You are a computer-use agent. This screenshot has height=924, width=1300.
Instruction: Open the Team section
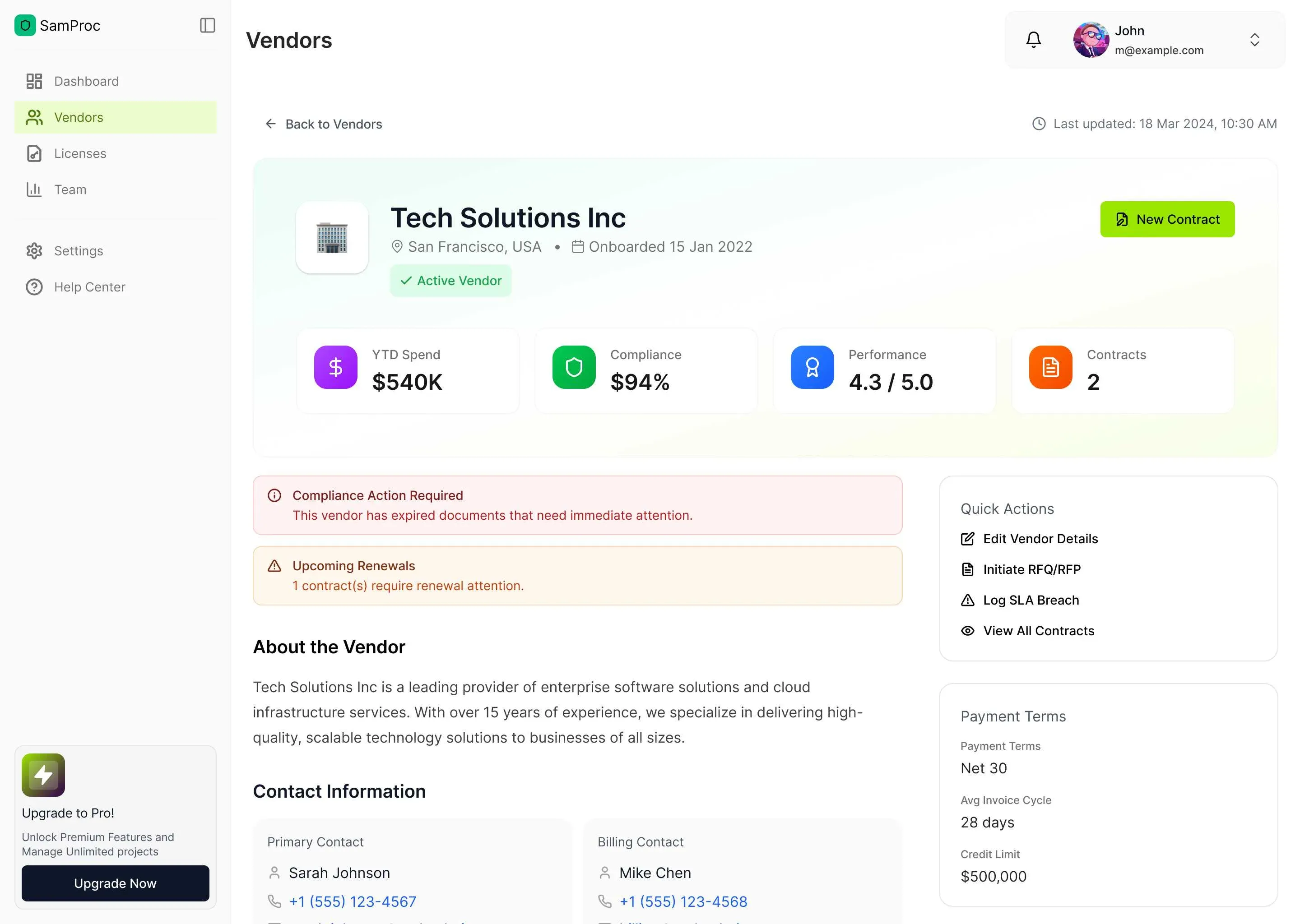click(x=116, y=189)
